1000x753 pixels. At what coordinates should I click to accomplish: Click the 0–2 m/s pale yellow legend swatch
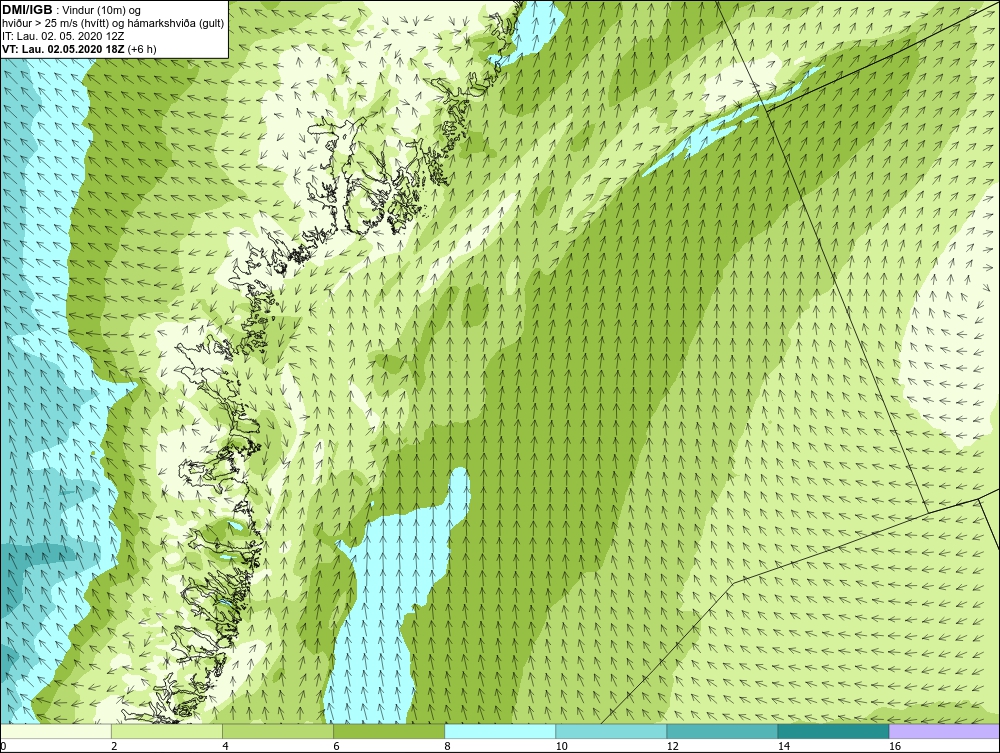pos(56,731)
